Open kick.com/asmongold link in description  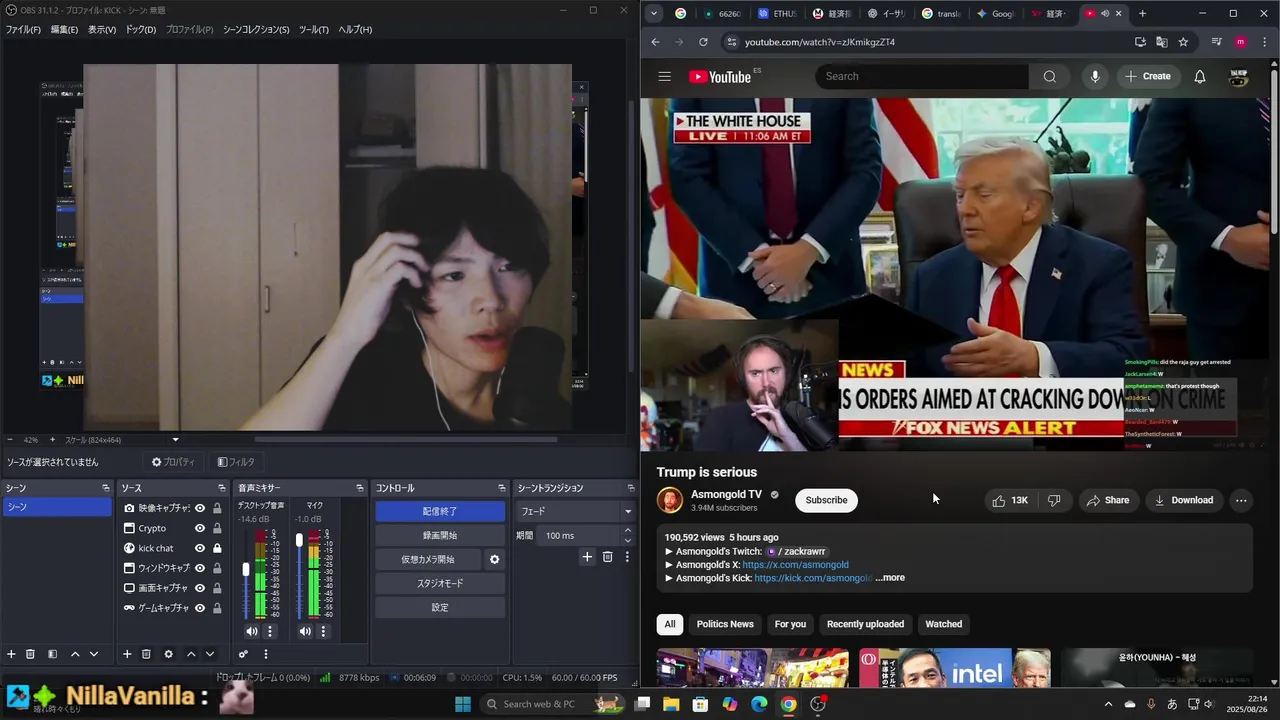click(812, 578)
